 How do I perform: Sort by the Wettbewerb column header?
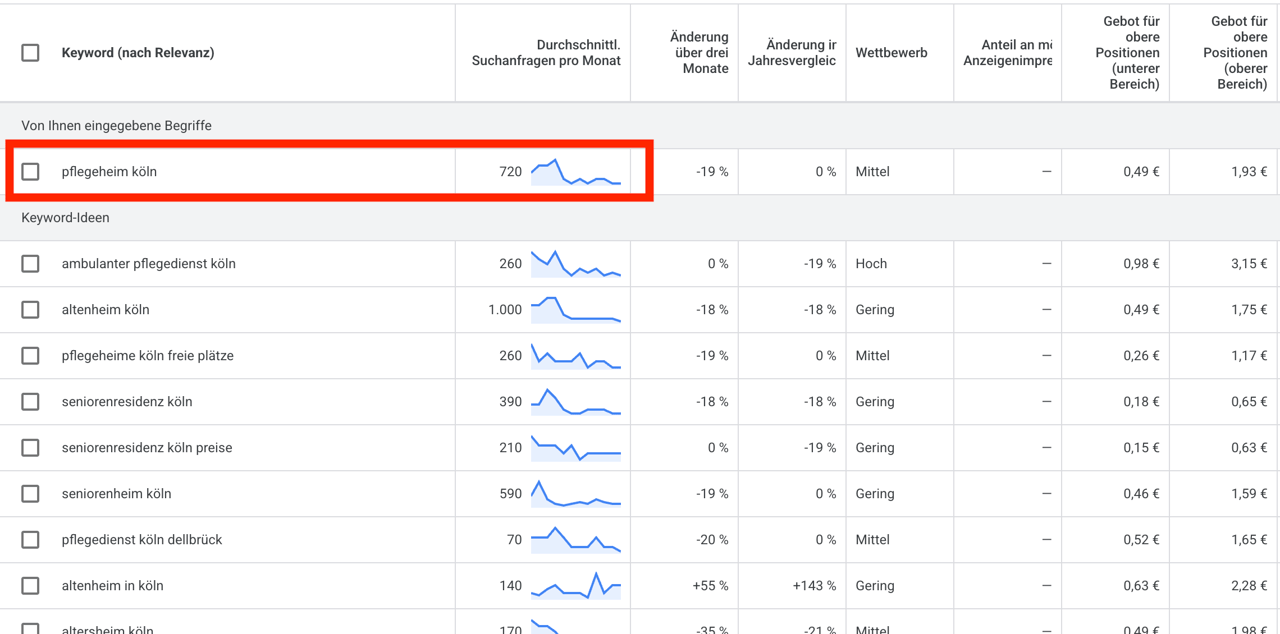tap(891, 53)
